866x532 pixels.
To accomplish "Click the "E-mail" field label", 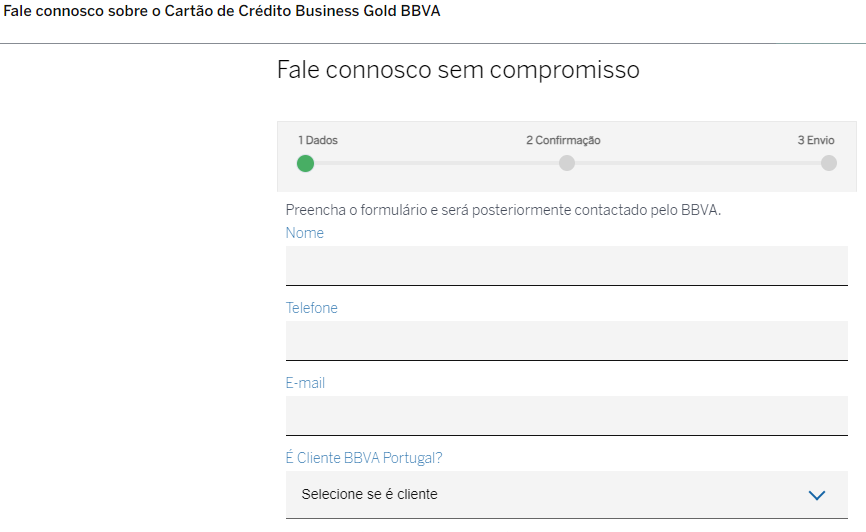I will point(305,383).
